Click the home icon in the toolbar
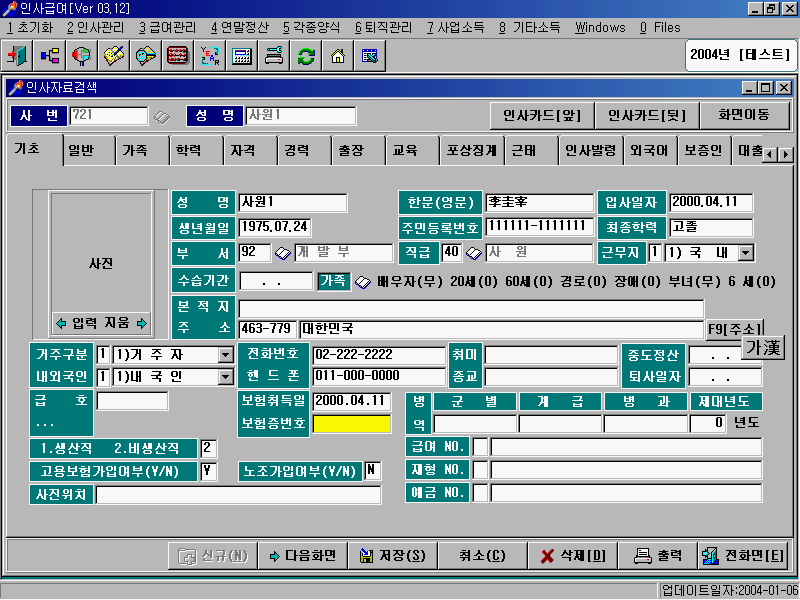Viewport: 800px width, 600px height. tap(338, 57)
